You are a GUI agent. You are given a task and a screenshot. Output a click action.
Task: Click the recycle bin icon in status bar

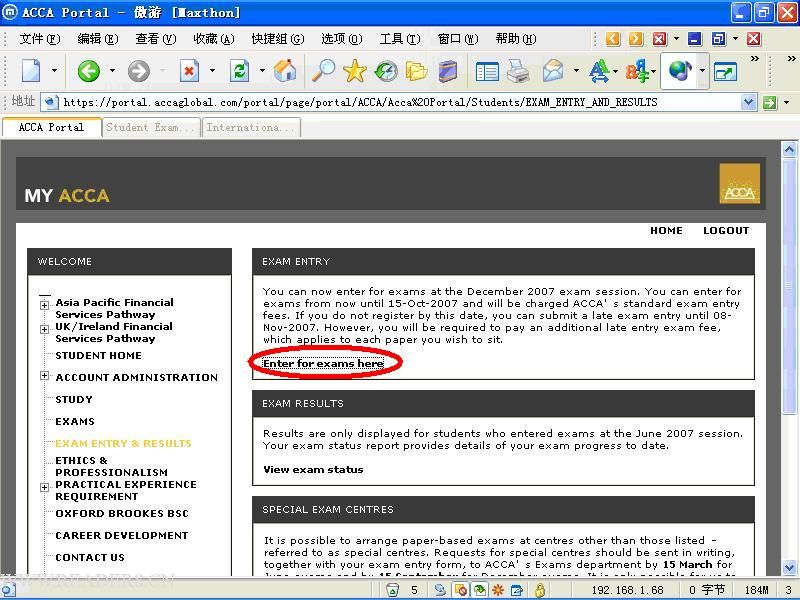[392, 590]
